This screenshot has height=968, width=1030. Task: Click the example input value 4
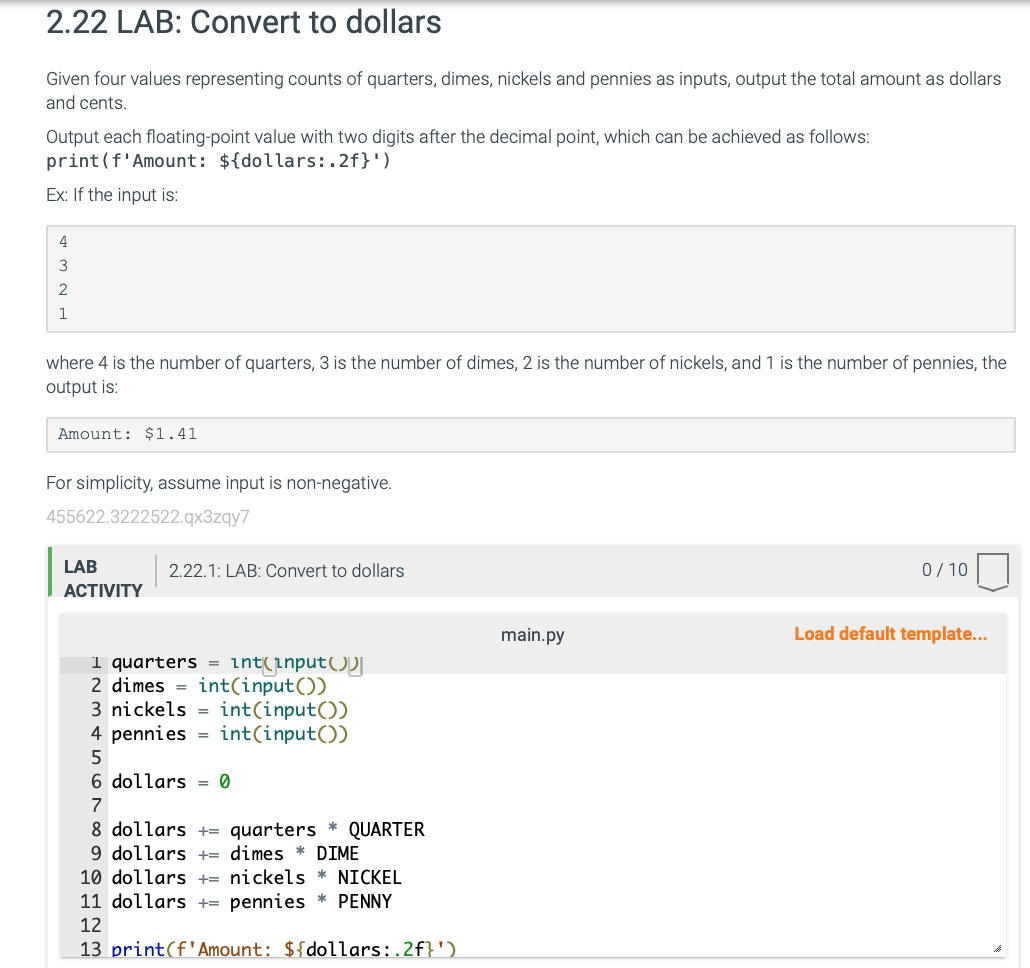coord(63,242)
